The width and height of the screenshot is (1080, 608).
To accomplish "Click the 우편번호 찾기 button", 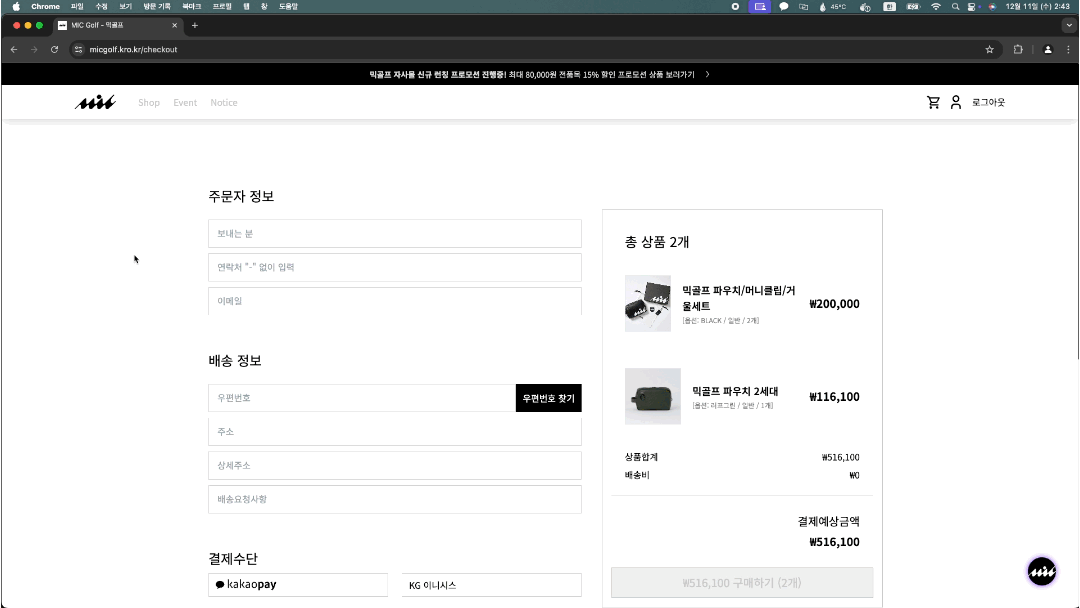I will 548,398.
